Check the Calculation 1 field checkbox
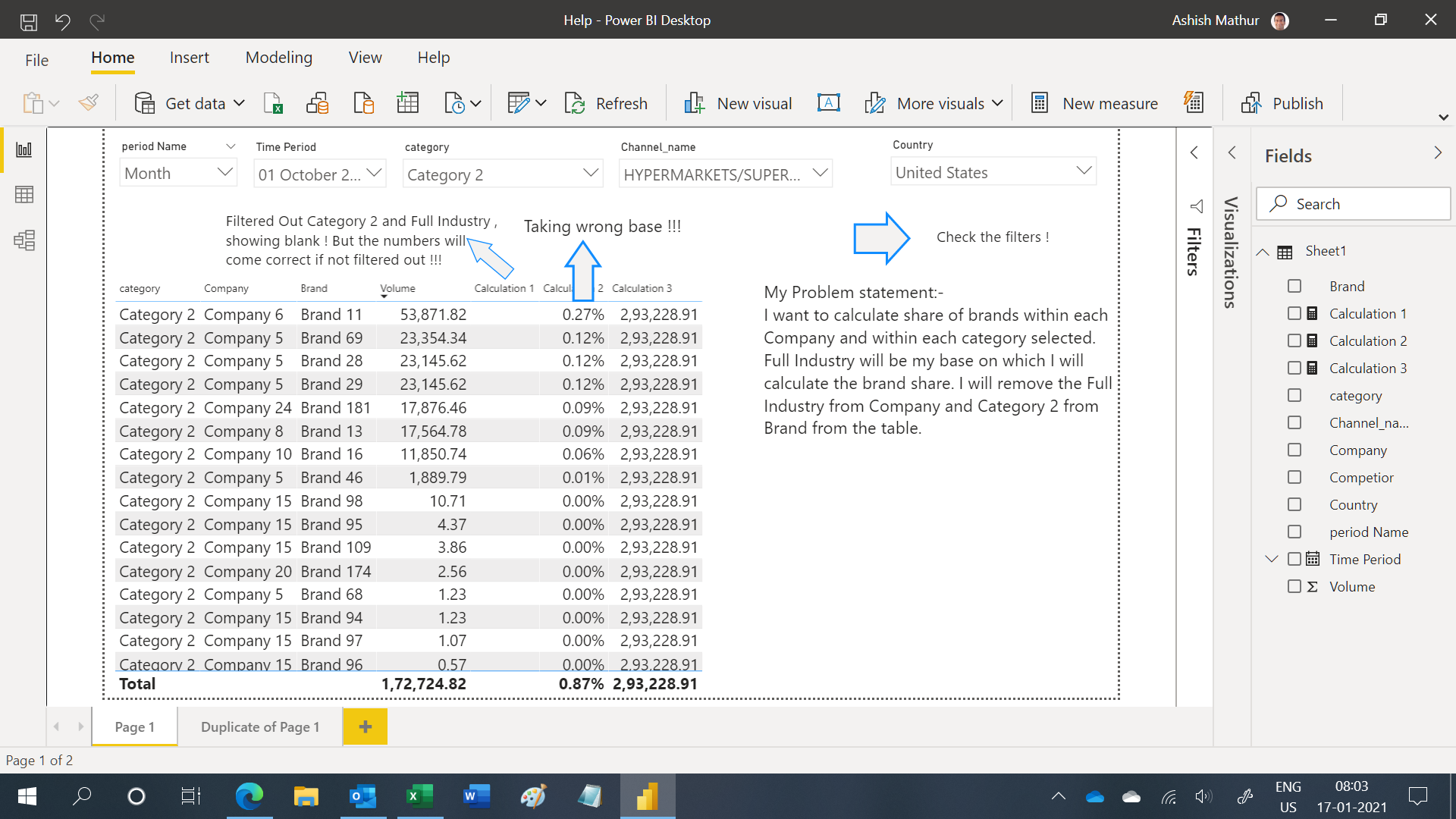The height and width of the screenshot is (819, 1456). 1294,313
